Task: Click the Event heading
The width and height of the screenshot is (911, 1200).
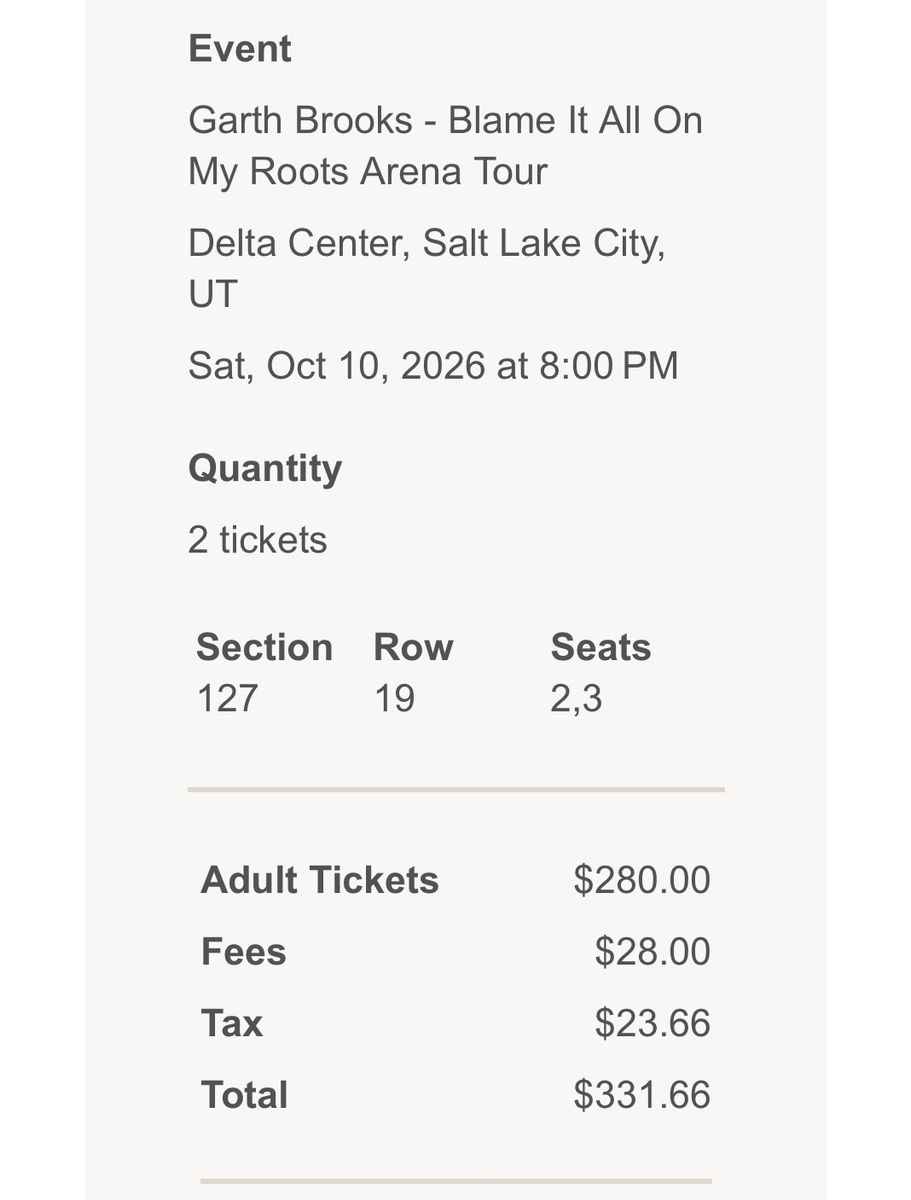Action: (x=239, y=49)
